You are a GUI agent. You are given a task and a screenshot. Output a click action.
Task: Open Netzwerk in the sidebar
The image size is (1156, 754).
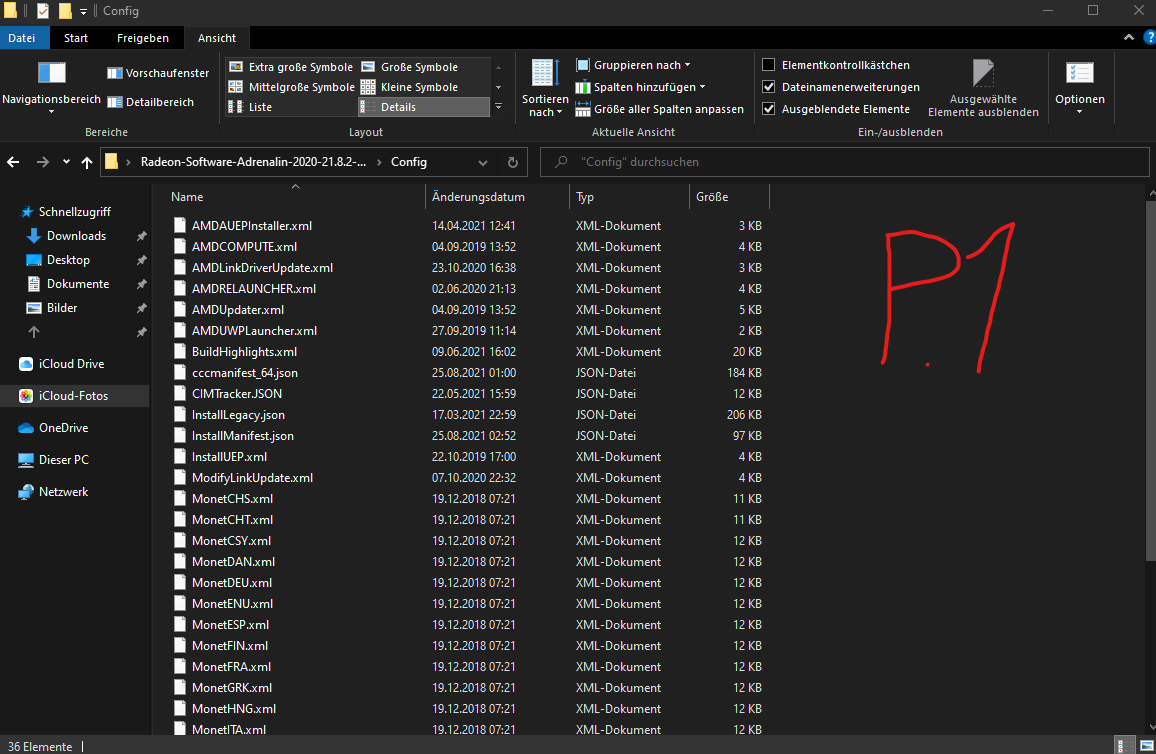tap(63, 492)
